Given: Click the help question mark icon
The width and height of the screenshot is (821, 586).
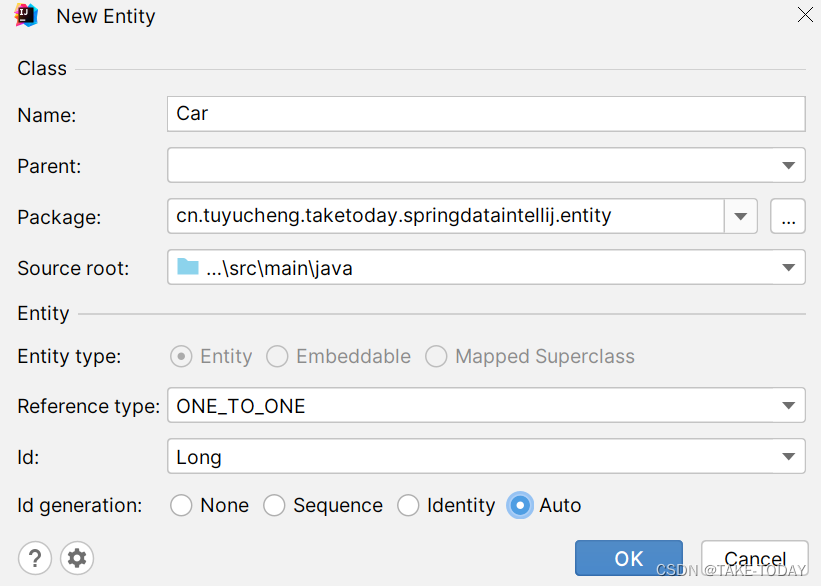Looking at the screenshot, I should 34,558.
